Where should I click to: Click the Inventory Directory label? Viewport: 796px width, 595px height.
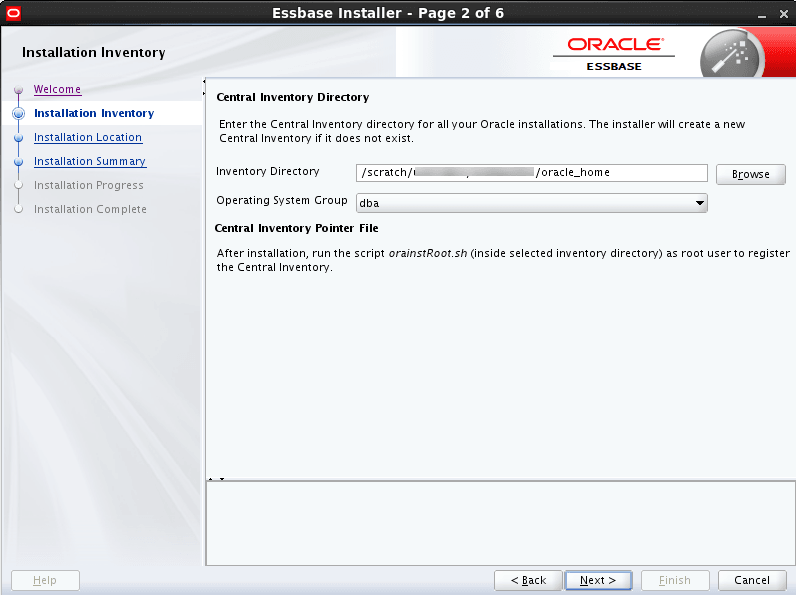[x=268, y=172]
